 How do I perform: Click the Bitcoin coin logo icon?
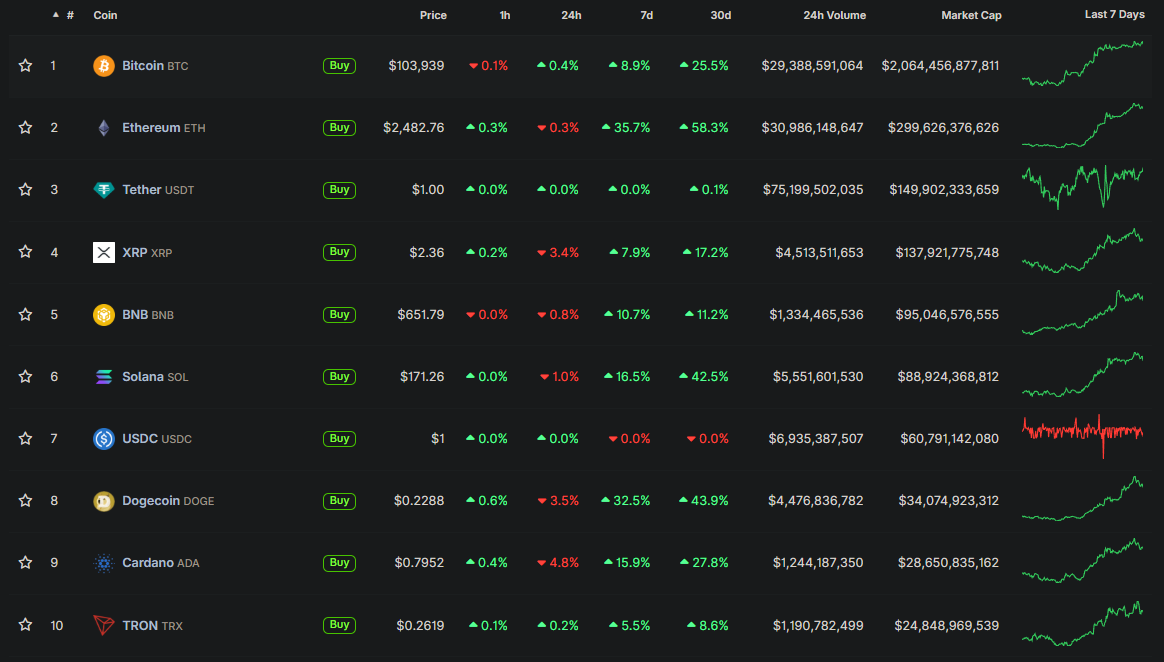click(104, 66)
